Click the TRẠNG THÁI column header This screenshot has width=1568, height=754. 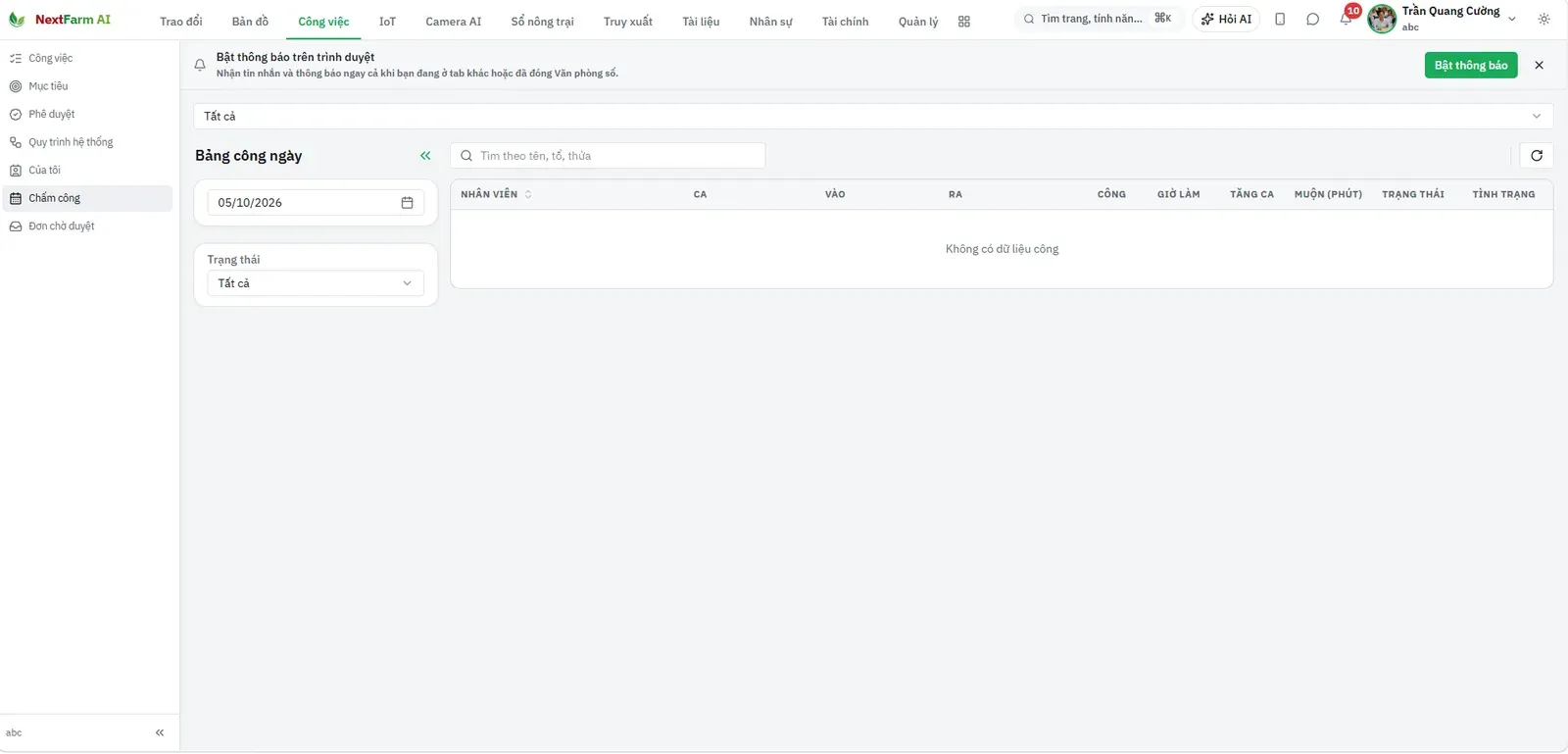click(x=1413, y=194)
